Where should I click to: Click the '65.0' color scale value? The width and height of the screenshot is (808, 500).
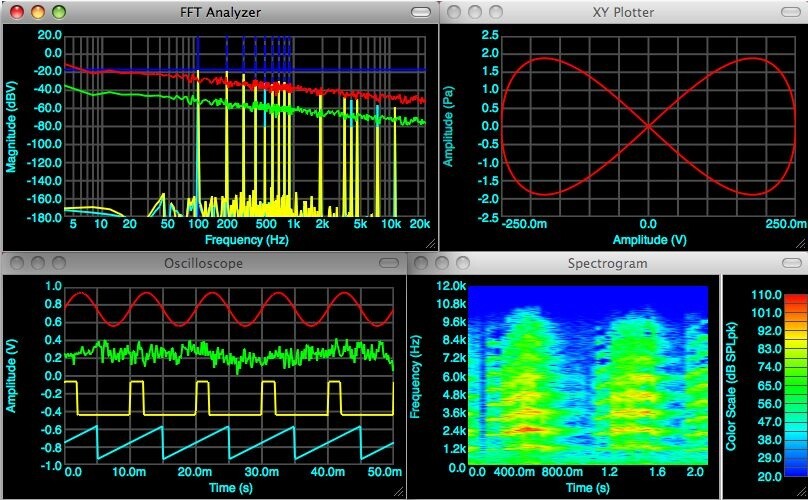tap(770, 386)
